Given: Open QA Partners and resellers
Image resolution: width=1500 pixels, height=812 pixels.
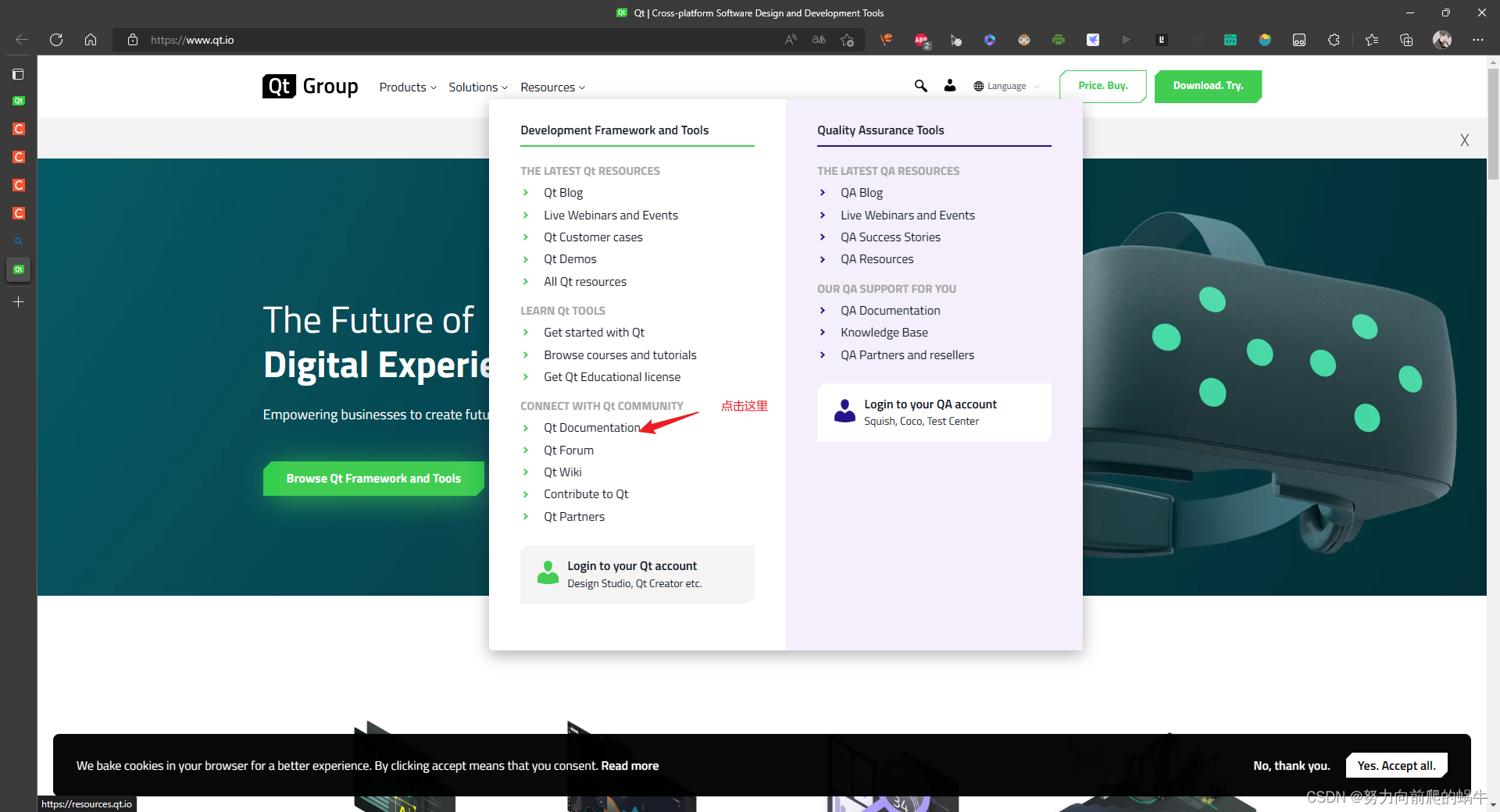Looking at the screenshot, I should point(907,355).
